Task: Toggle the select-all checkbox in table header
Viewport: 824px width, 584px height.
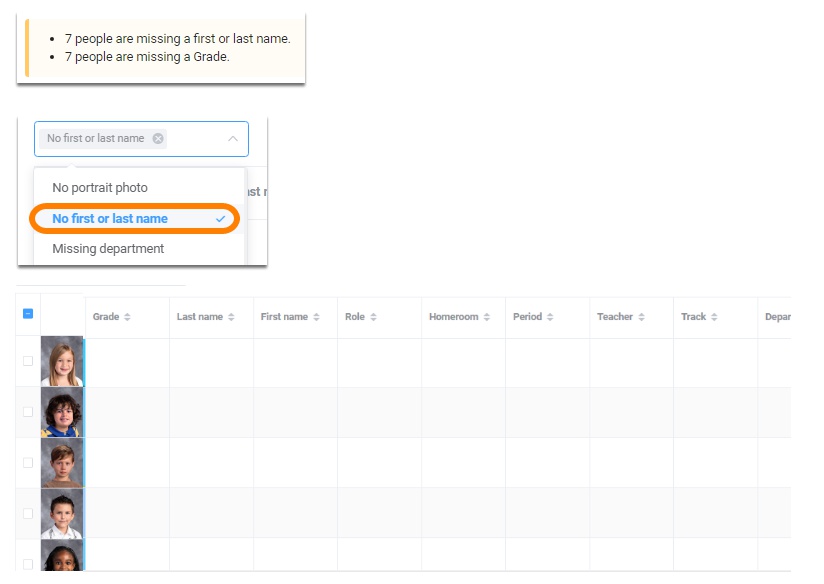Action: coord(28,314)
